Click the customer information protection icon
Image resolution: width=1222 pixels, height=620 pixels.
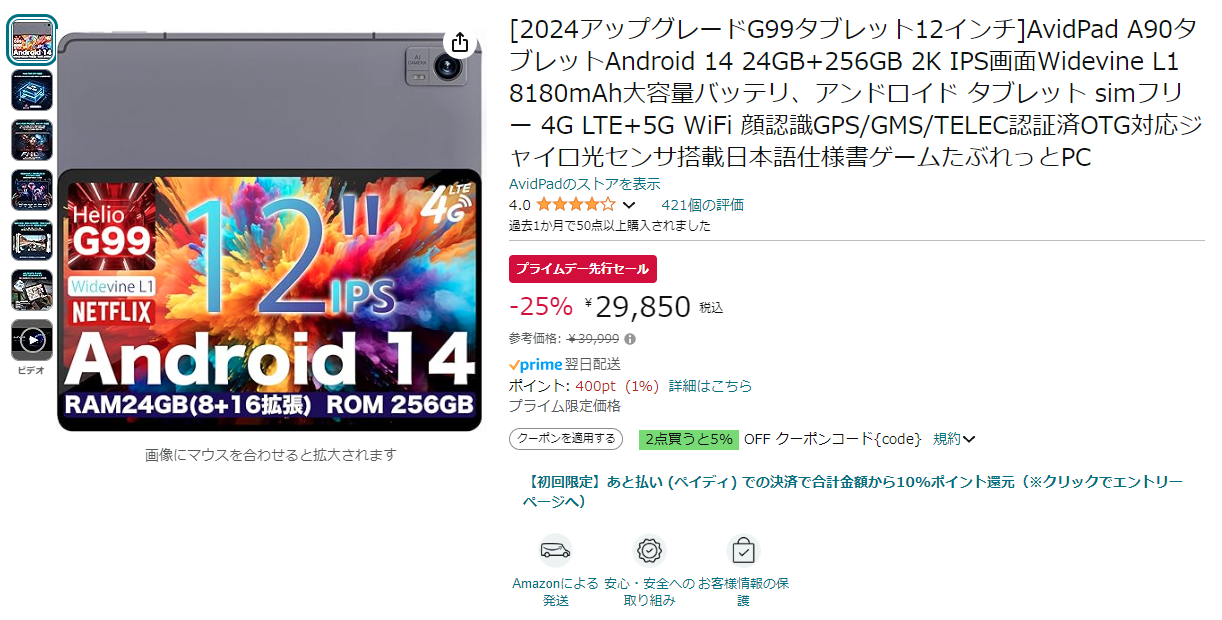[x=743, y=550]
